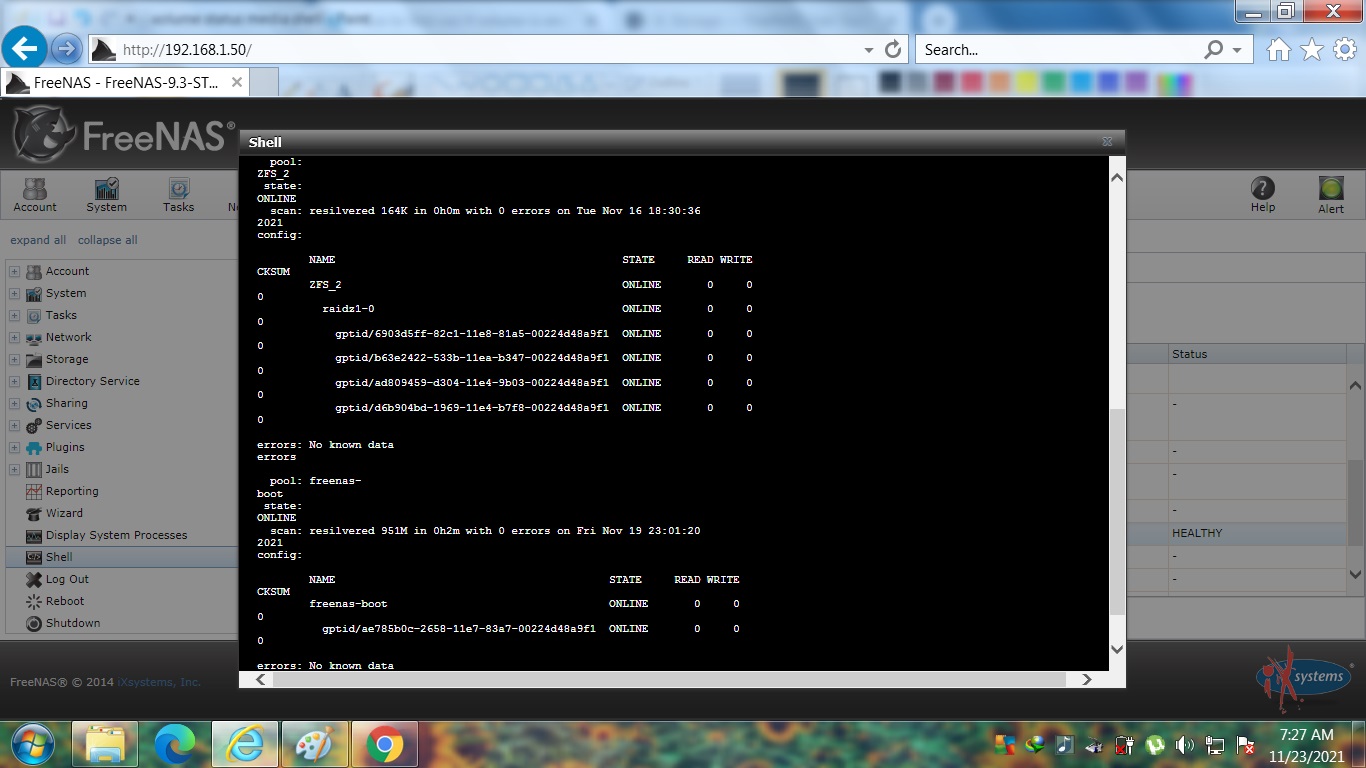Image resolution: width=1366 pixels, height=768 pixels.
Task: Open the Windows Start button
Action: coord(33,744)
